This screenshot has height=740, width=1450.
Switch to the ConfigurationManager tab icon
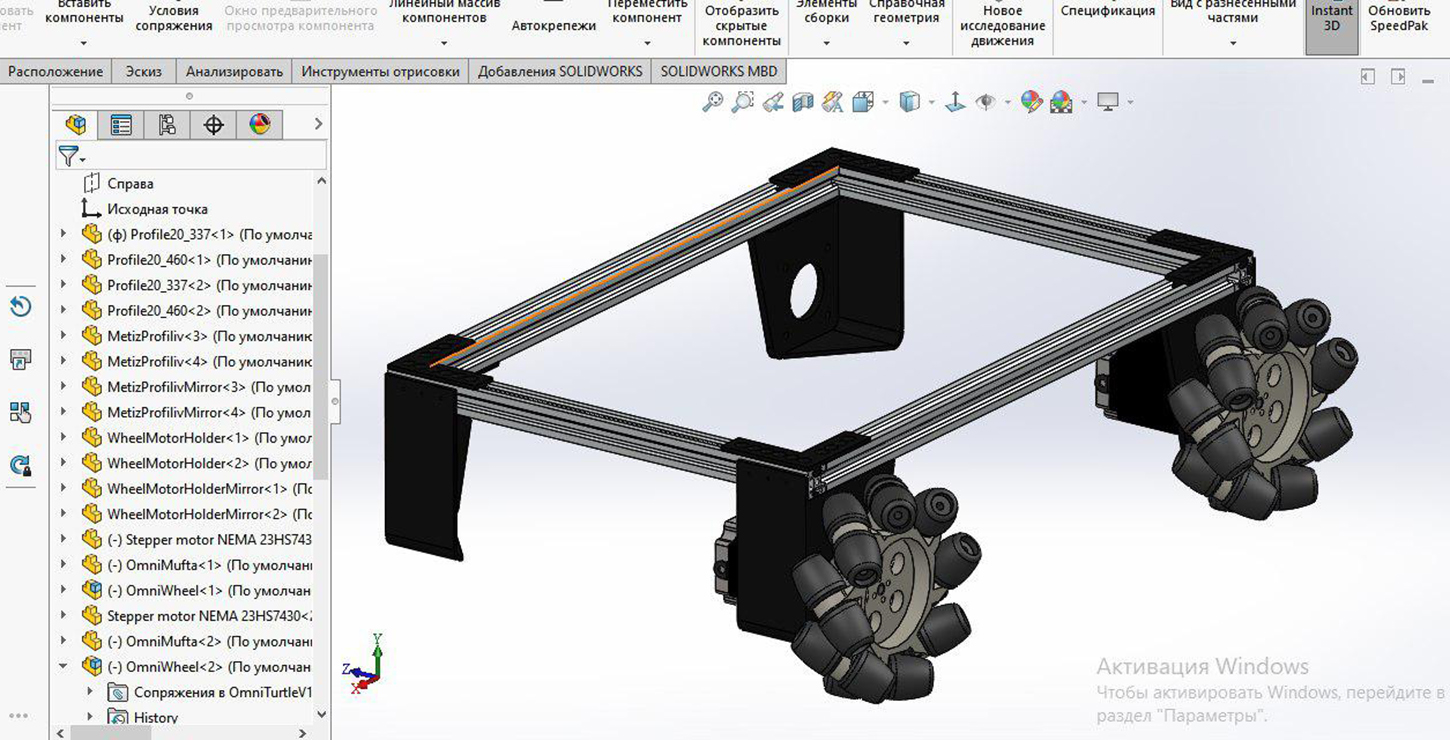coord(167,125)
